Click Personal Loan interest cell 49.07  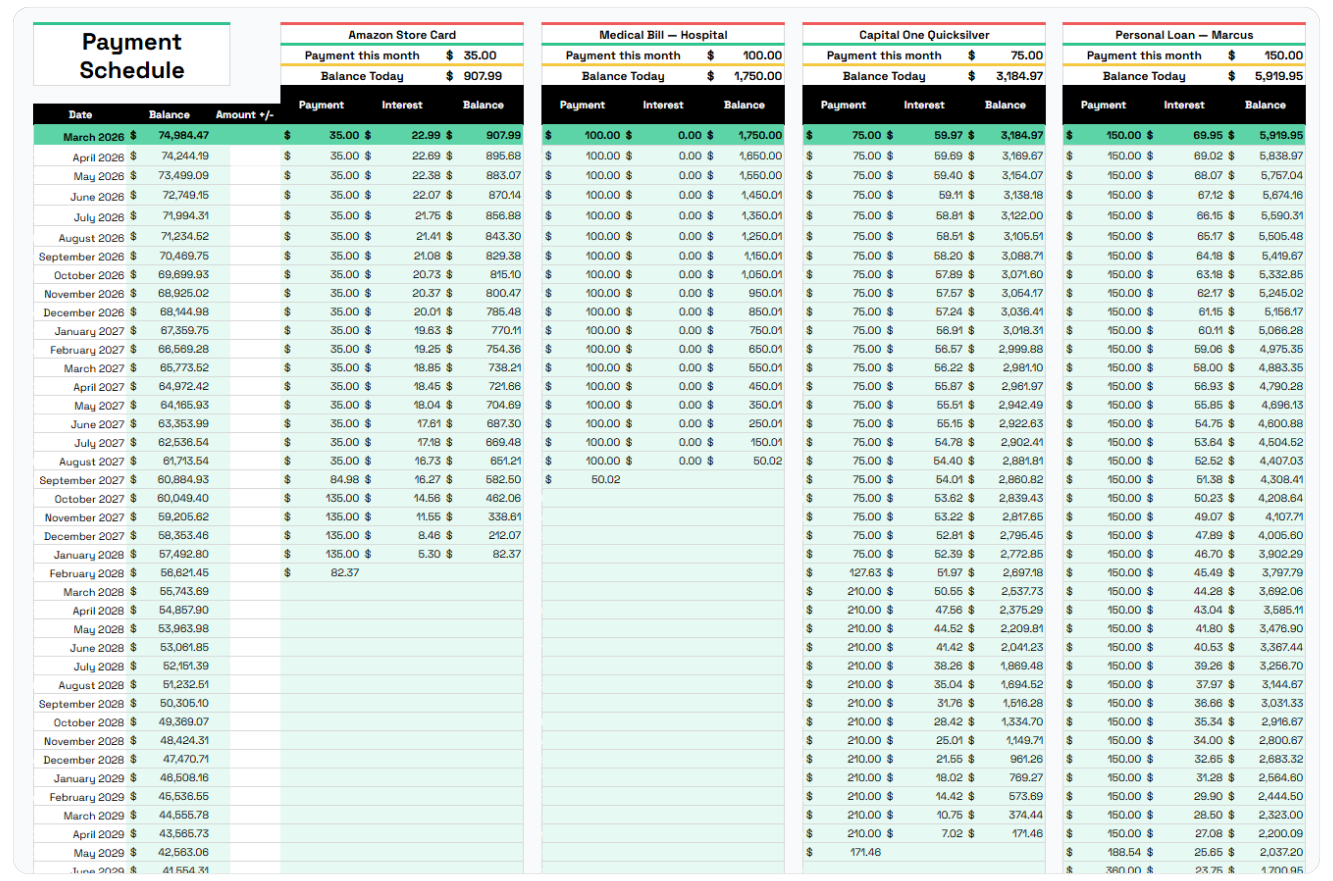[x=1210, y=516]
